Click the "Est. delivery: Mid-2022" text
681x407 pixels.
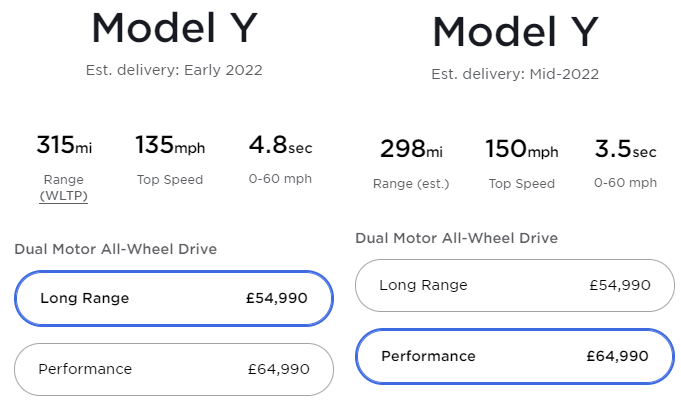(515, 74)
